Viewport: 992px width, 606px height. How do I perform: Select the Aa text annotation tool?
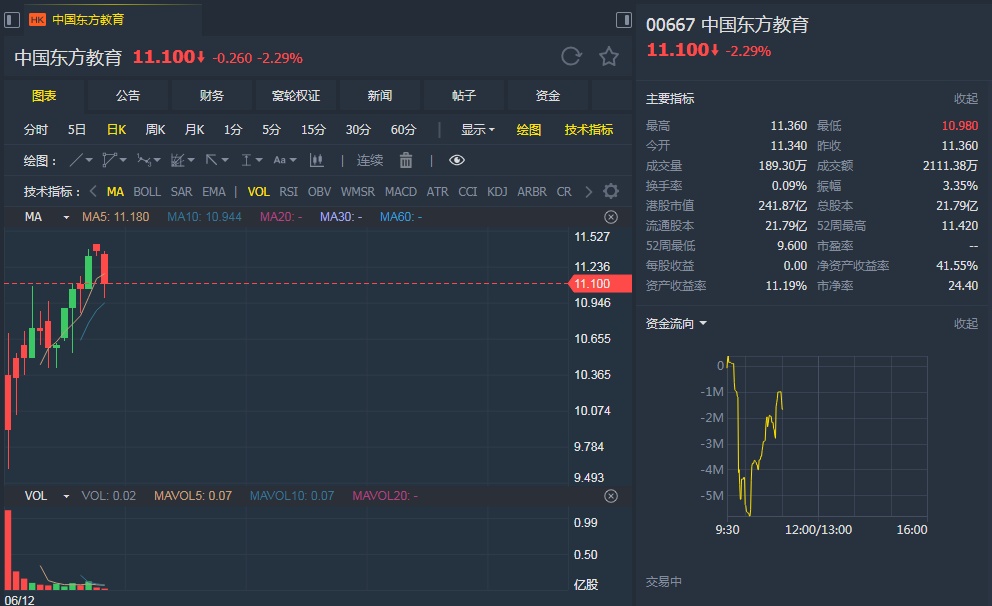pos(279,161)
